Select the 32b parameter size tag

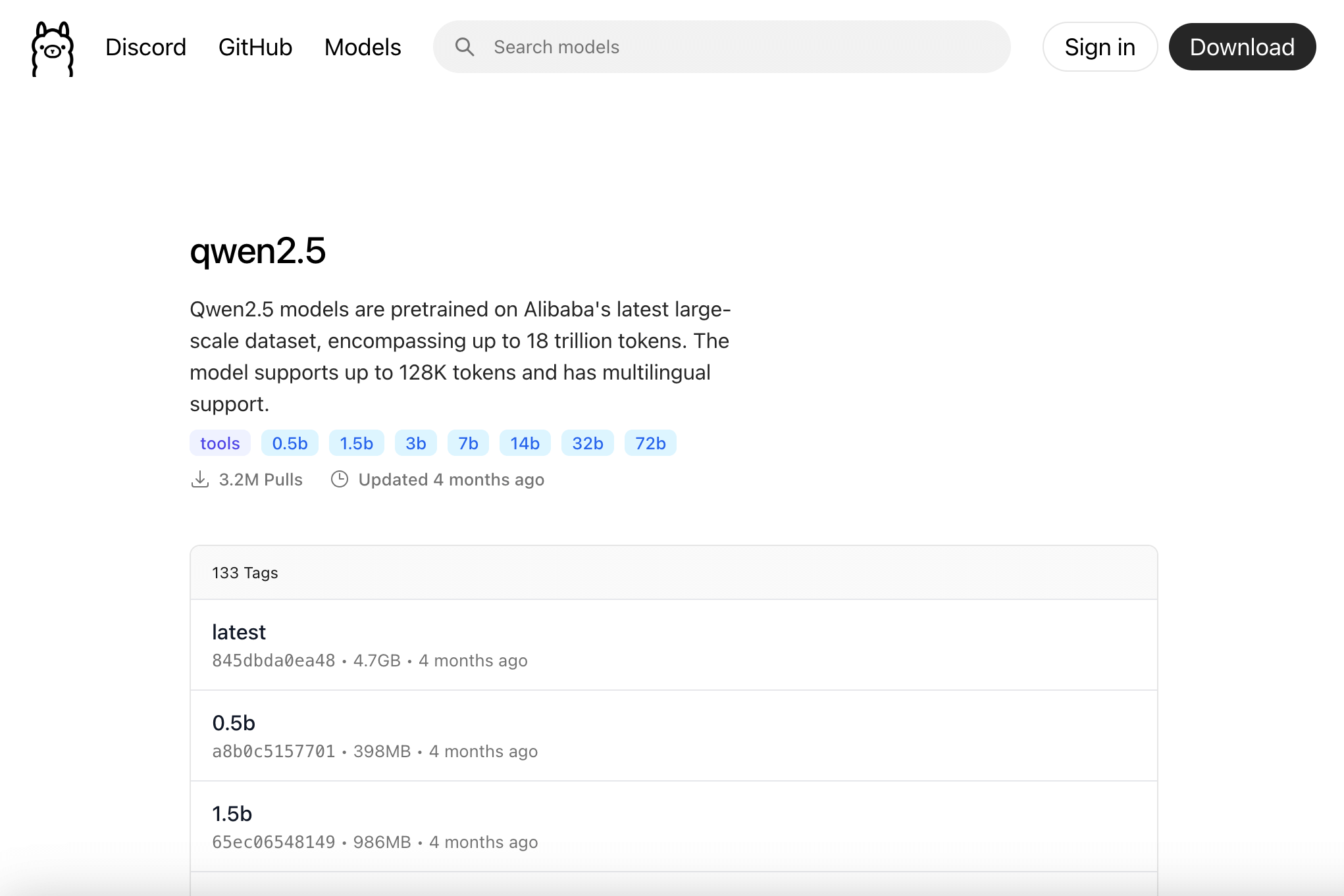587,443
